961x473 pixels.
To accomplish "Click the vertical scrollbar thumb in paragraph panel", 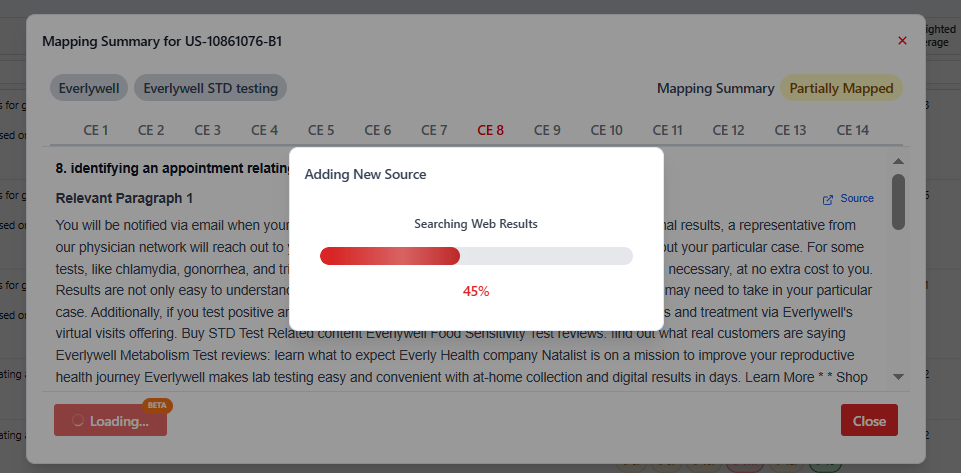I will click(898, 200).
